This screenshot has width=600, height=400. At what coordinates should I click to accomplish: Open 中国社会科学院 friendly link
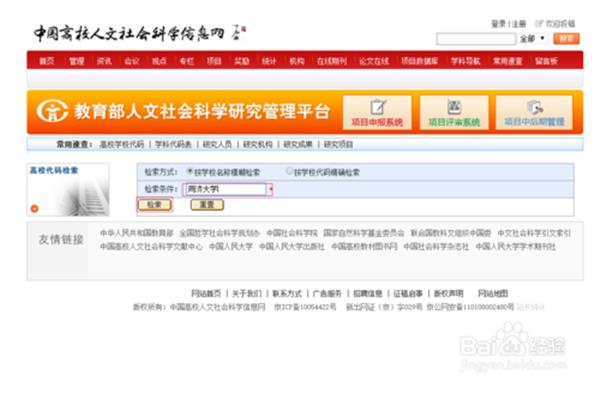point(292,233)
